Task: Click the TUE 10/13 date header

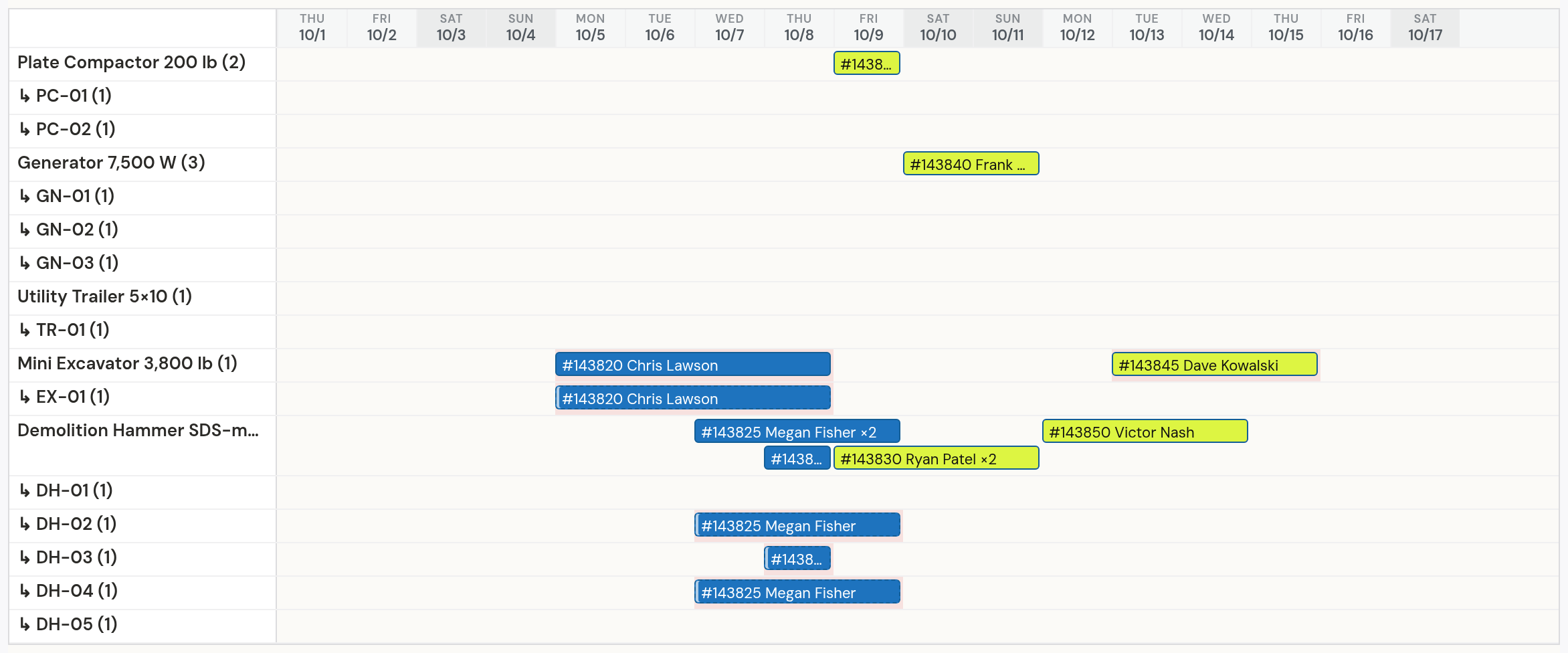Action: [x=1147, y=28]
